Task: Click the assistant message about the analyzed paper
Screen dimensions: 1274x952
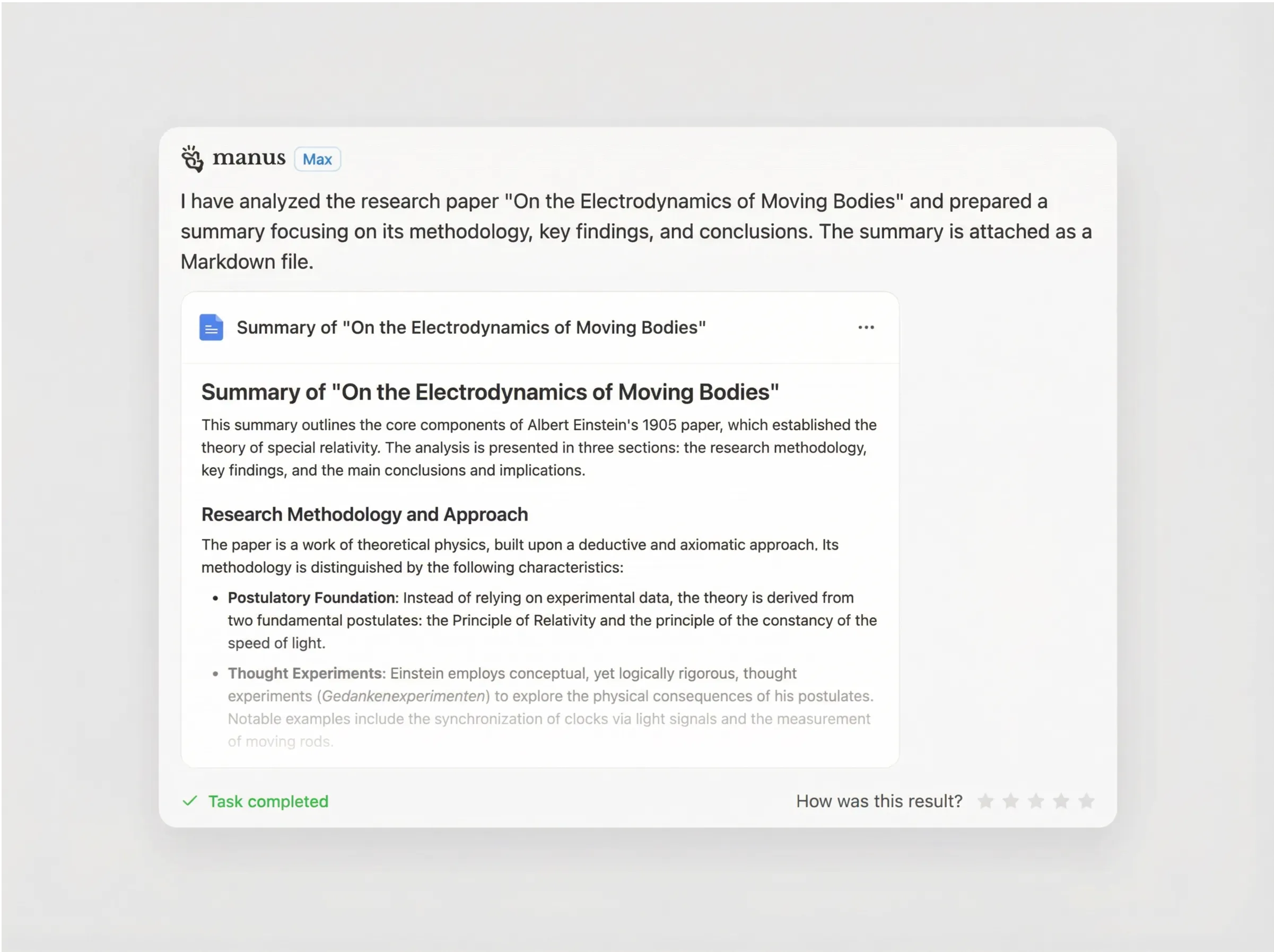Action: [636, 231]
